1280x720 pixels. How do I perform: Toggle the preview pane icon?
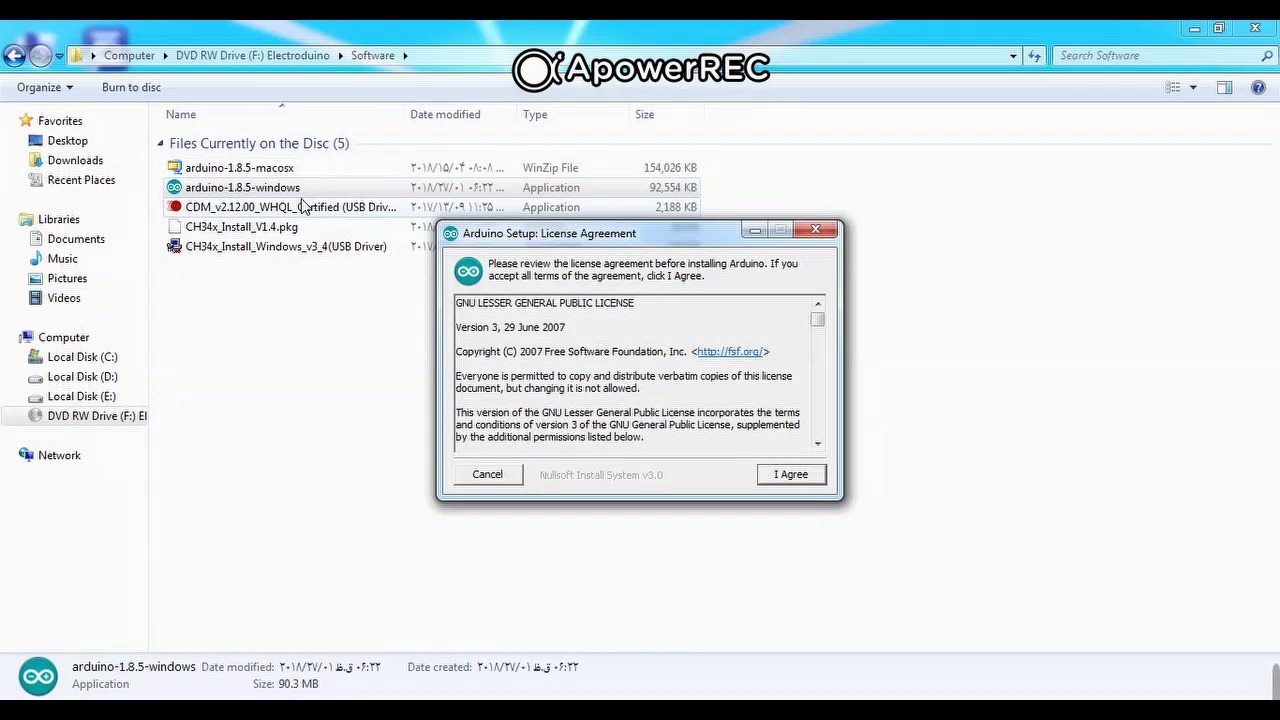1224,88
